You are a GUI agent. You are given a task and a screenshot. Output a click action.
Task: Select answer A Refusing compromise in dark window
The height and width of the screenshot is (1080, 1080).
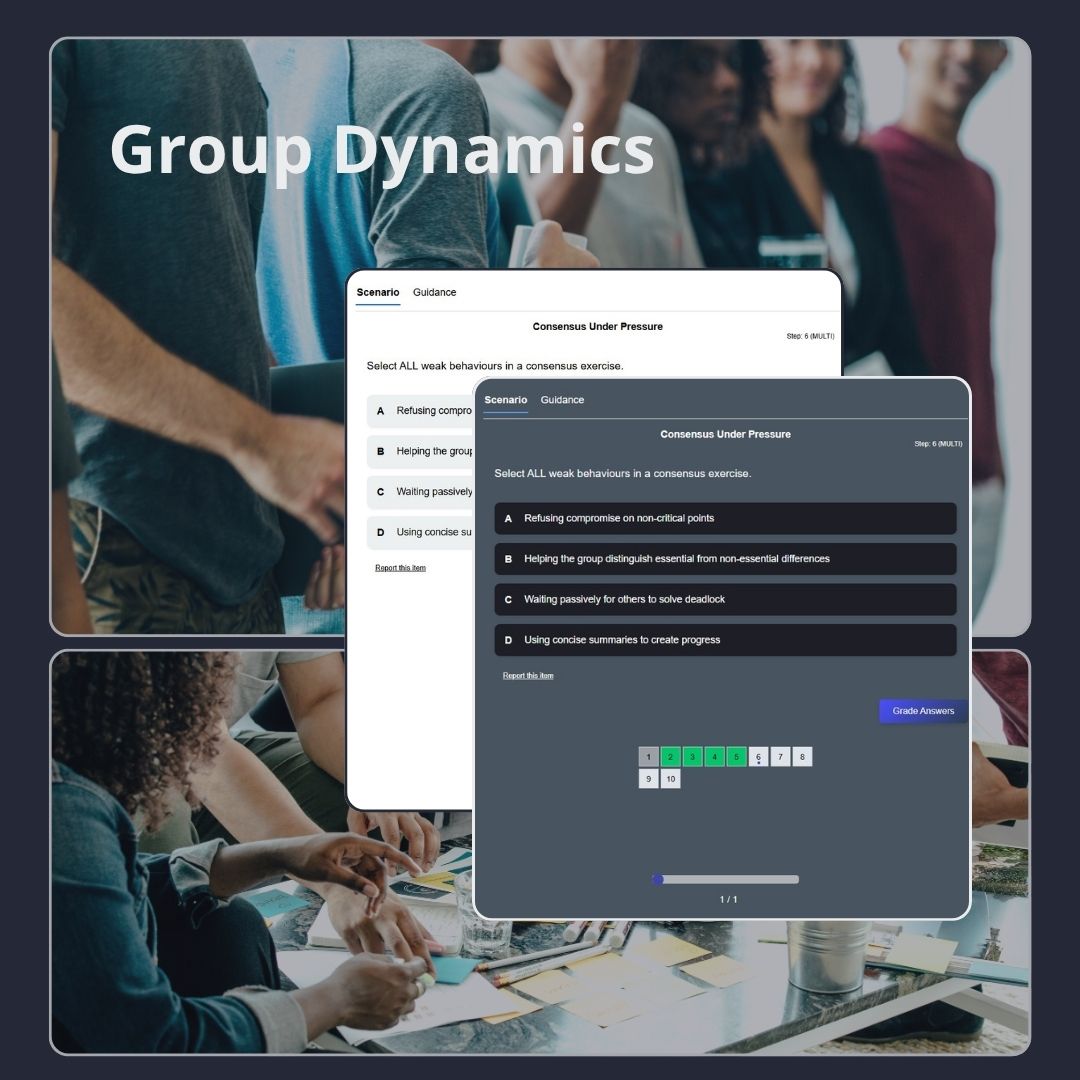click(725, 519)
